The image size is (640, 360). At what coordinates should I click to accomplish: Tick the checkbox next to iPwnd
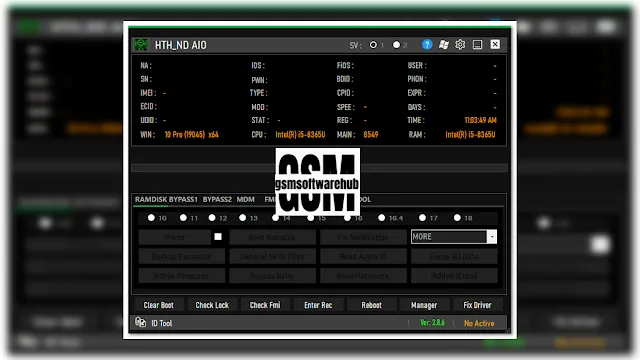pyautogui.click(x=218, y=237)
